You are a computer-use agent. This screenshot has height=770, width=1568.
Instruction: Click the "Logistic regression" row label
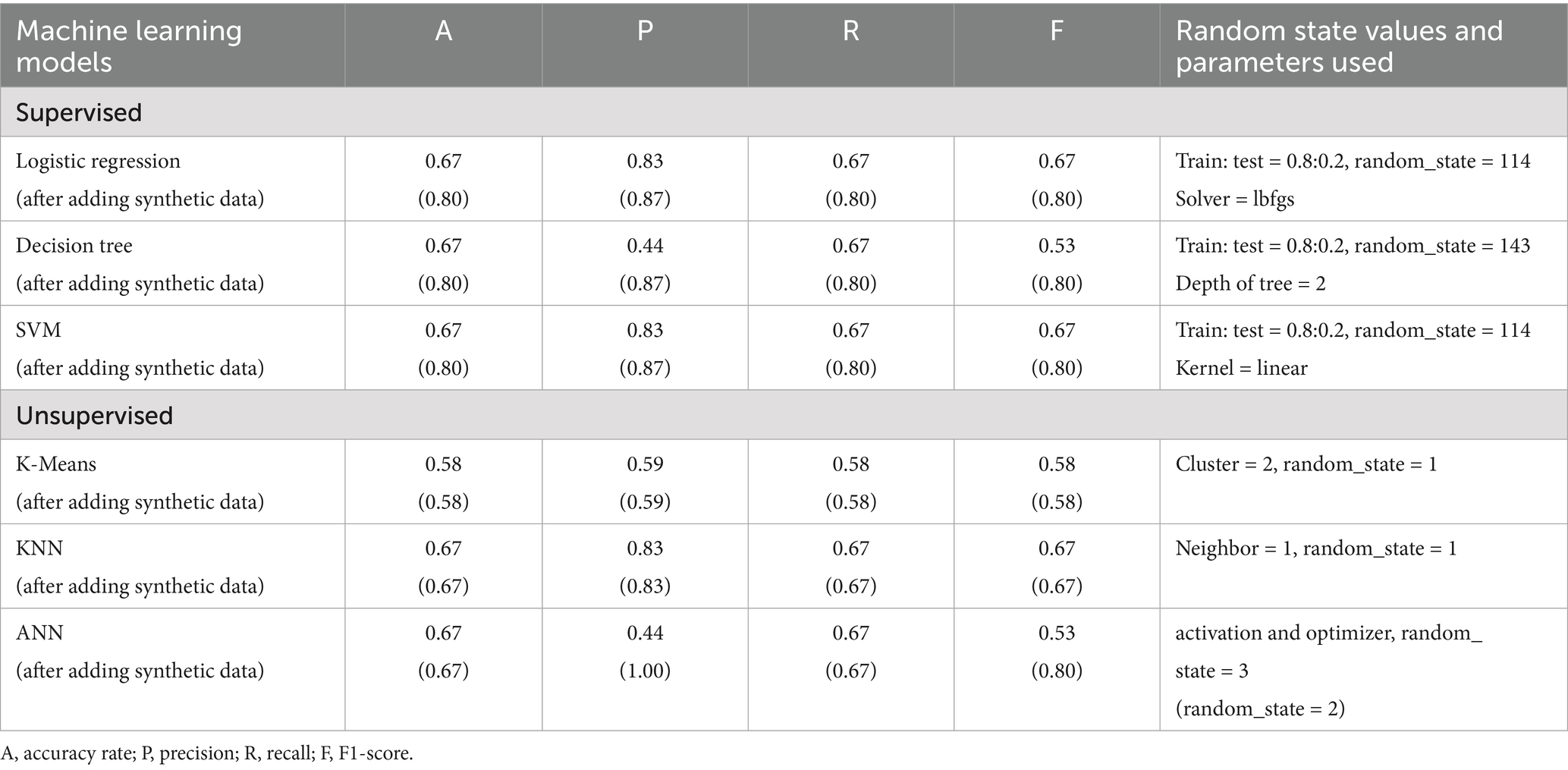[98, 161]
